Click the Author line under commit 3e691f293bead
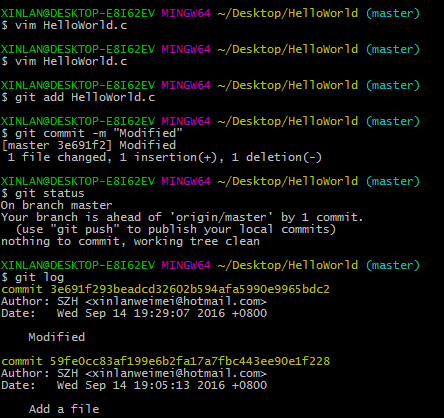 point(134,301)
